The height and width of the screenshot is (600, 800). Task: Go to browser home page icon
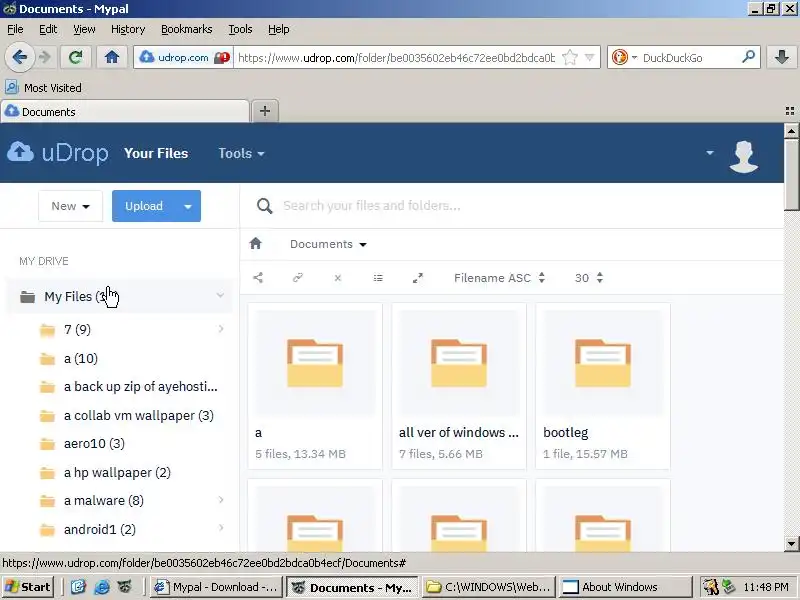point(112,57)
